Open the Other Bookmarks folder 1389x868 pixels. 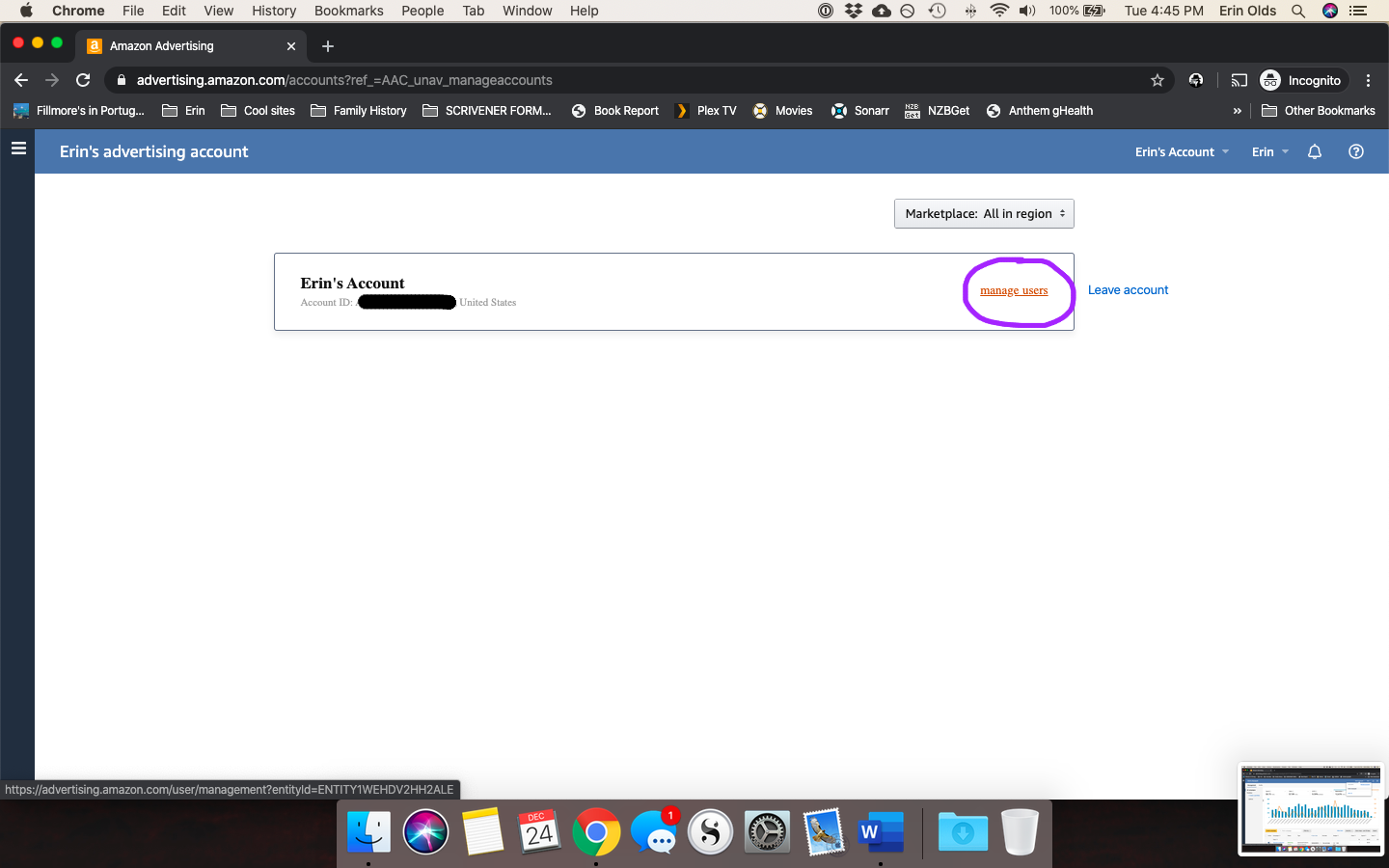coord(1319,111)
